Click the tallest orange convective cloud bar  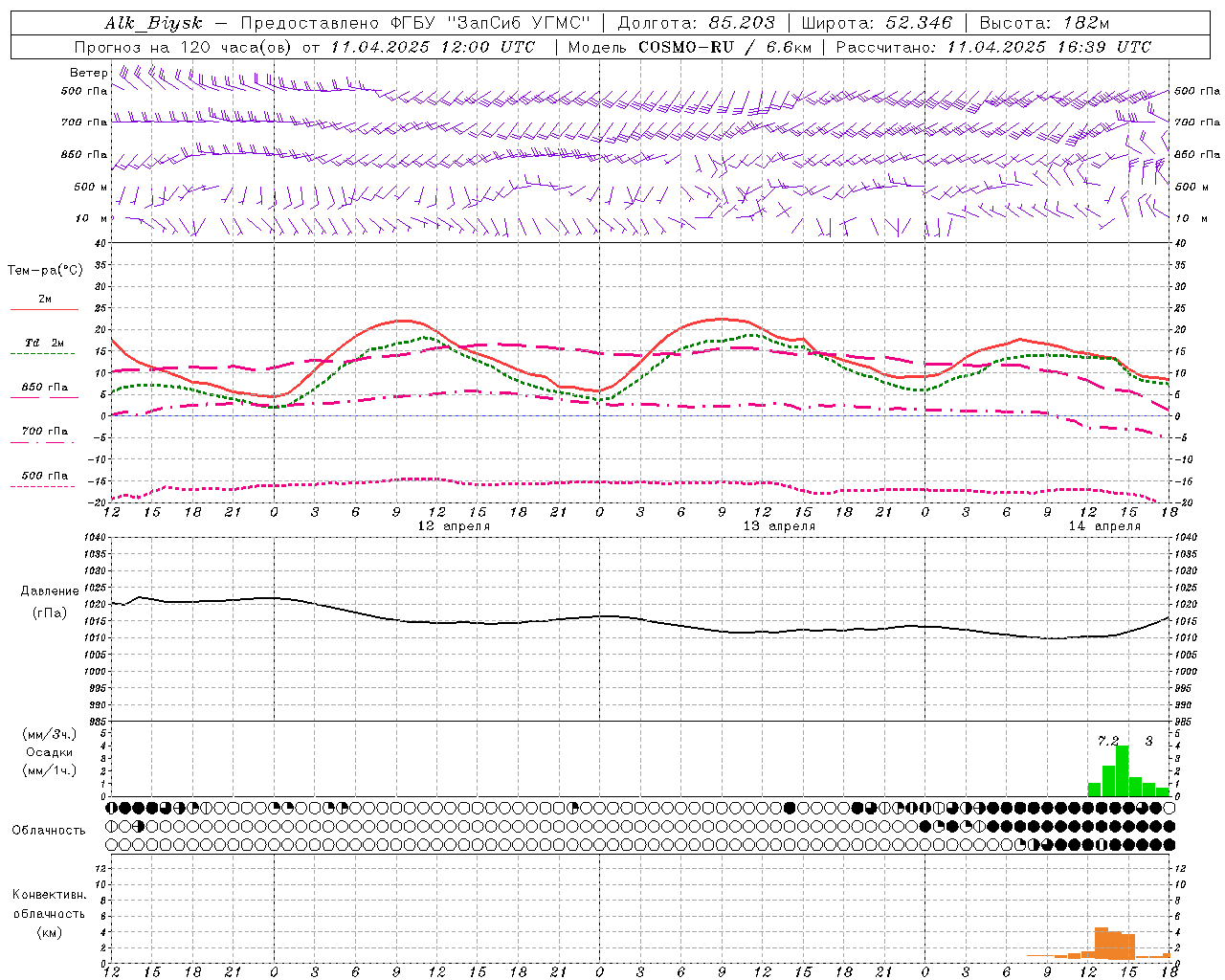coord(1102,944)
